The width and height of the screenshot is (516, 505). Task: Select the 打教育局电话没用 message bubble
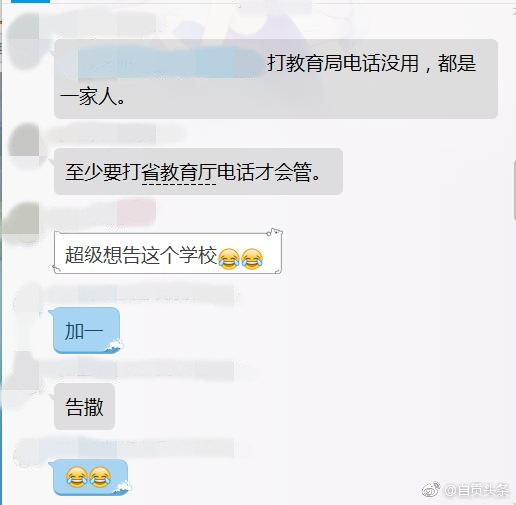click(x=276, y=79)
